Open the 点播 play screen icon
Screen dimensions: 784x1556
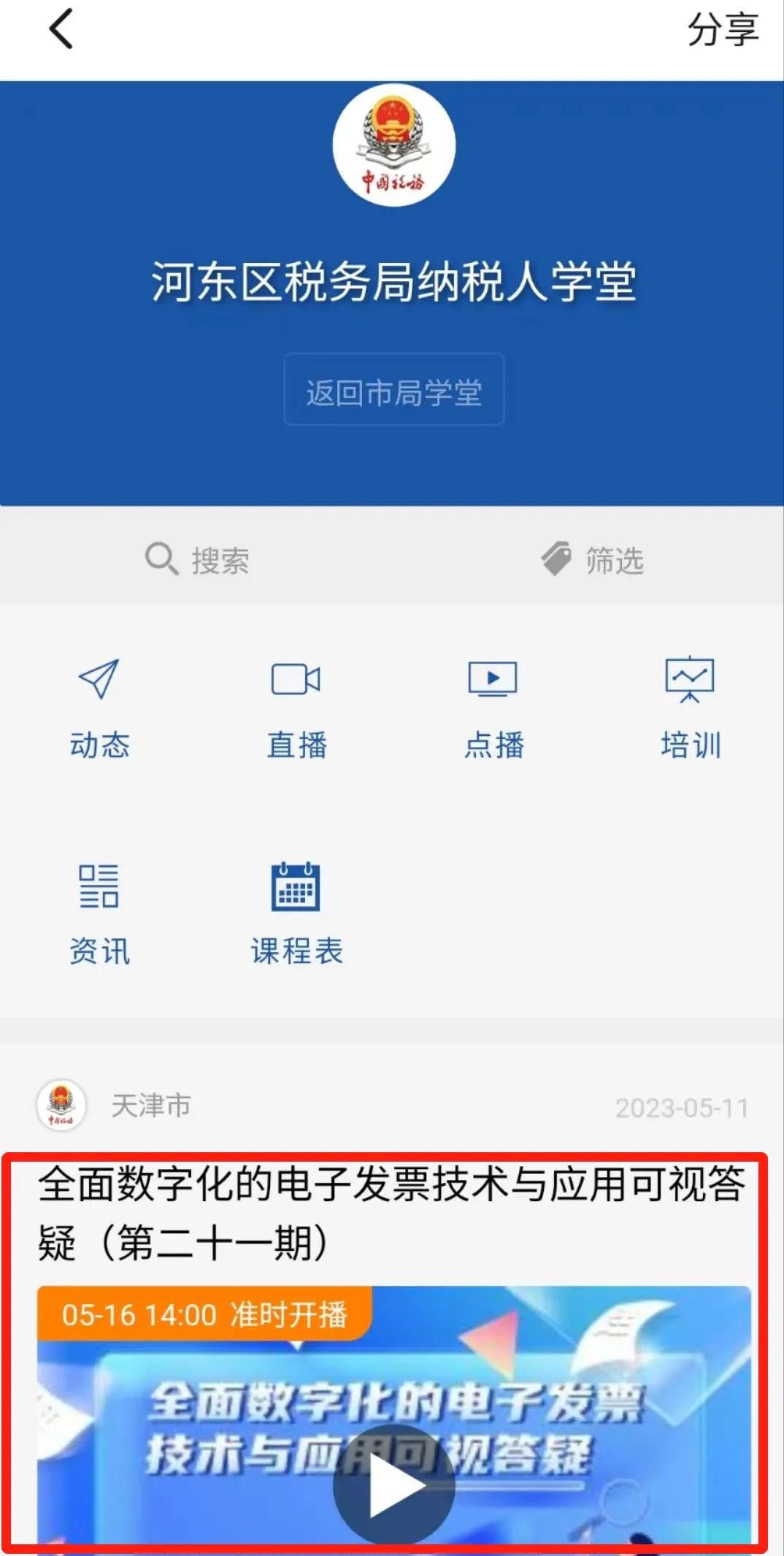(x=493, y=679)
